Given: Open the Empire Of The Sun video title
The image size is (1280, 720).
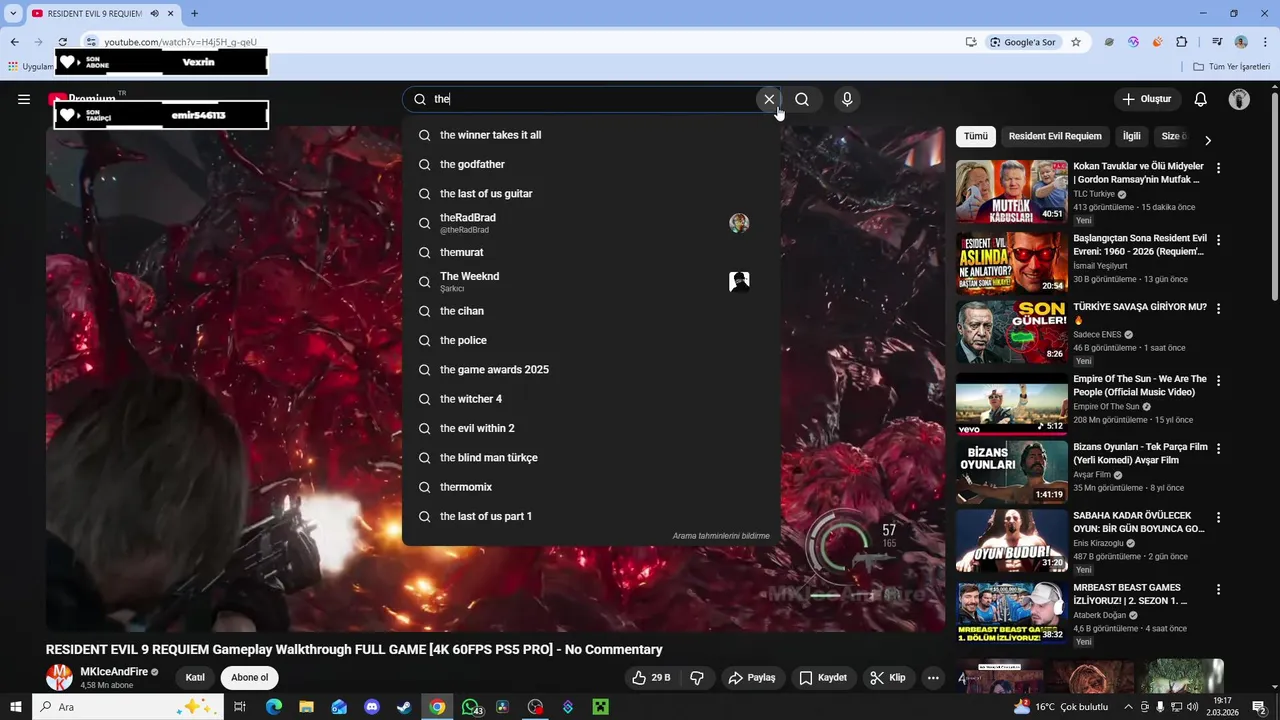Looking at the screenshot, I should pyautogui.click(x=1140, y=385).
